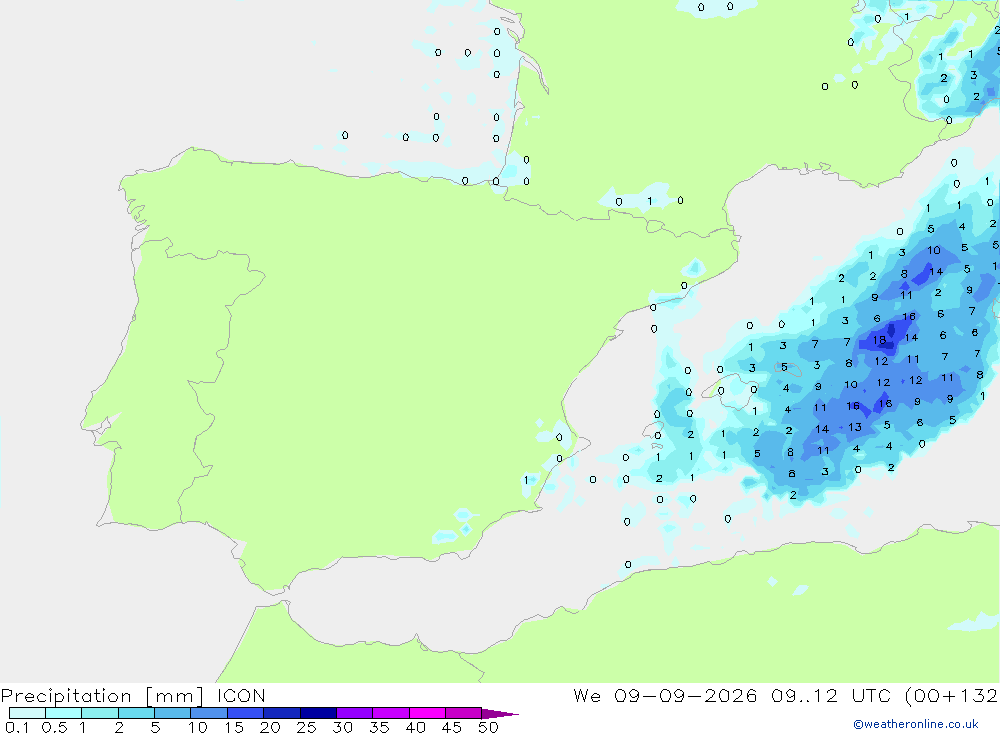Click the purple arrow beyond legend value 50

click(500, 714)
